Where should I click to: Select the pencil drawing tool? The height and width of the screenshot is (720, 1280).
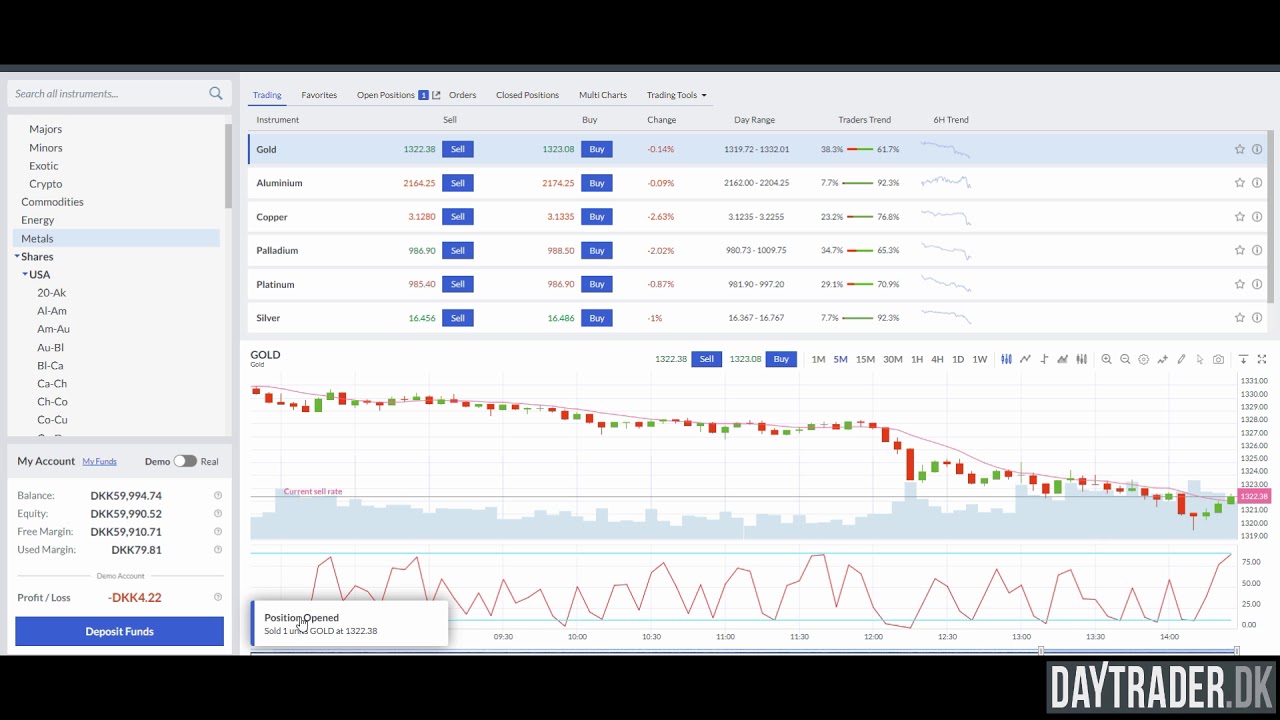[1181, 359]
